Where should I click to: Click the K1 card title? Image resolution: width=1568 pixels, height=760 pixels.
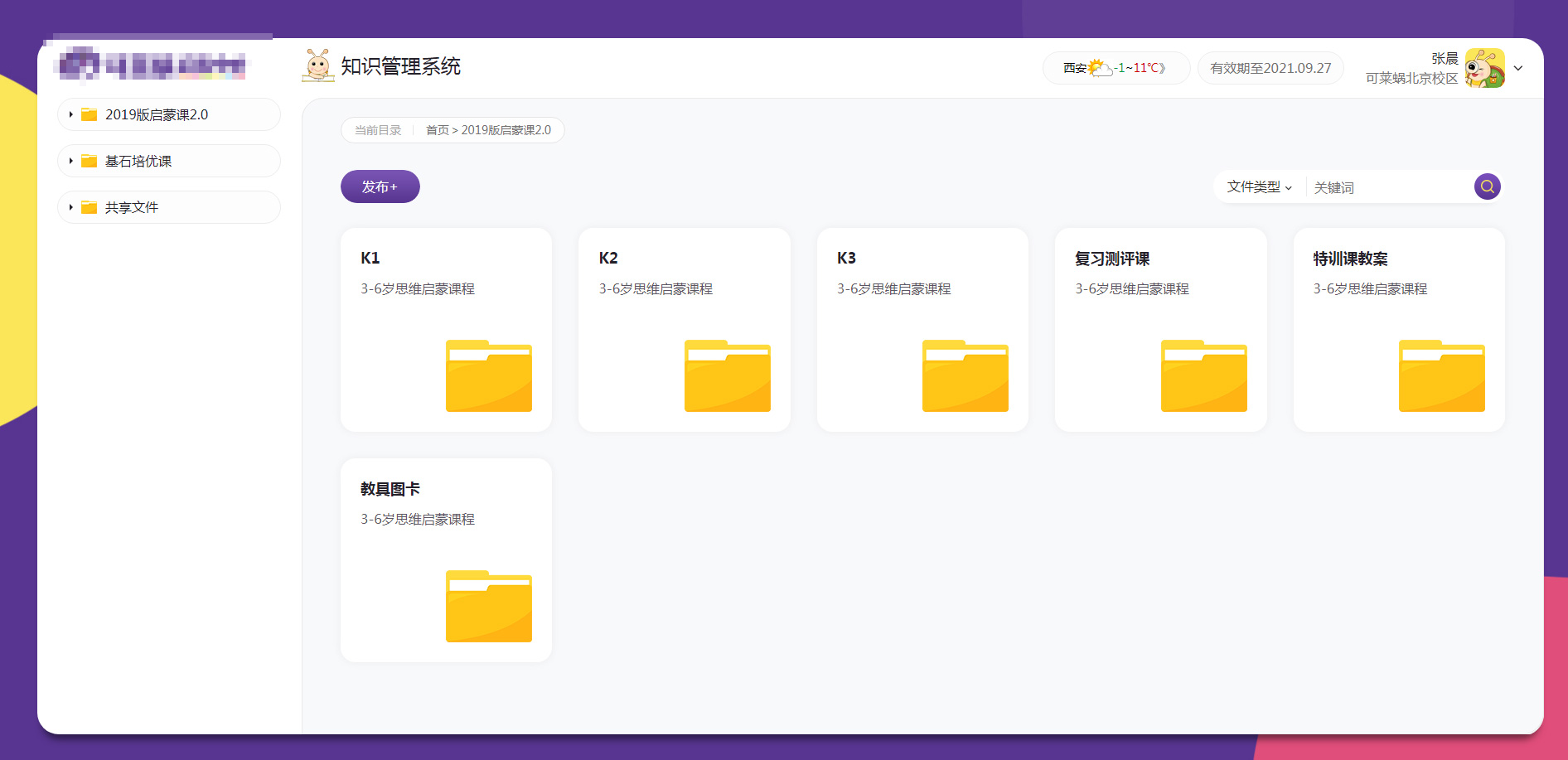click(370, 258)
